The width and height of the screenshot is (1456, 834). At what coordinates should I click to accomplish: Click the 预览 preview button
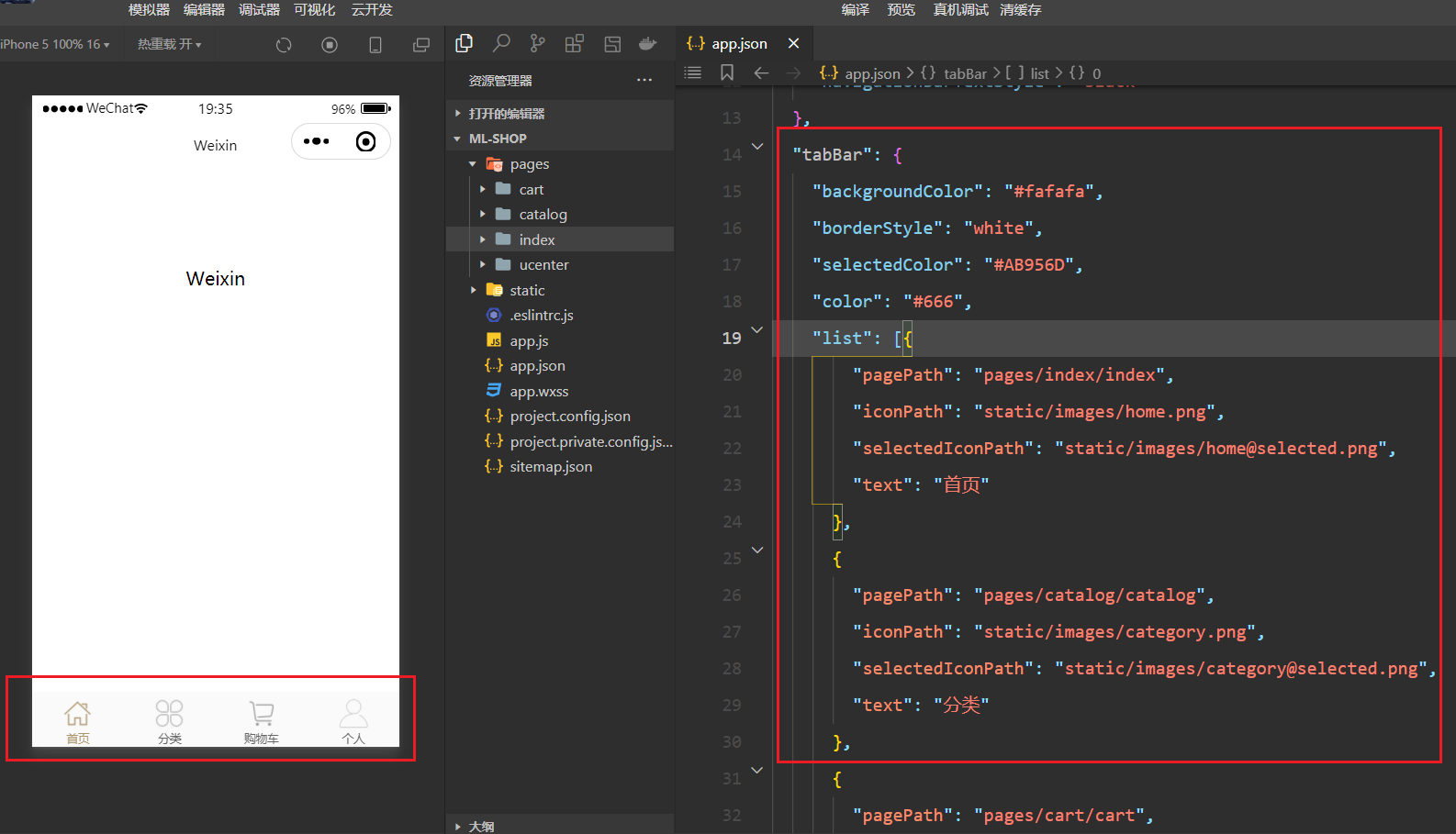tap(901, 10)
